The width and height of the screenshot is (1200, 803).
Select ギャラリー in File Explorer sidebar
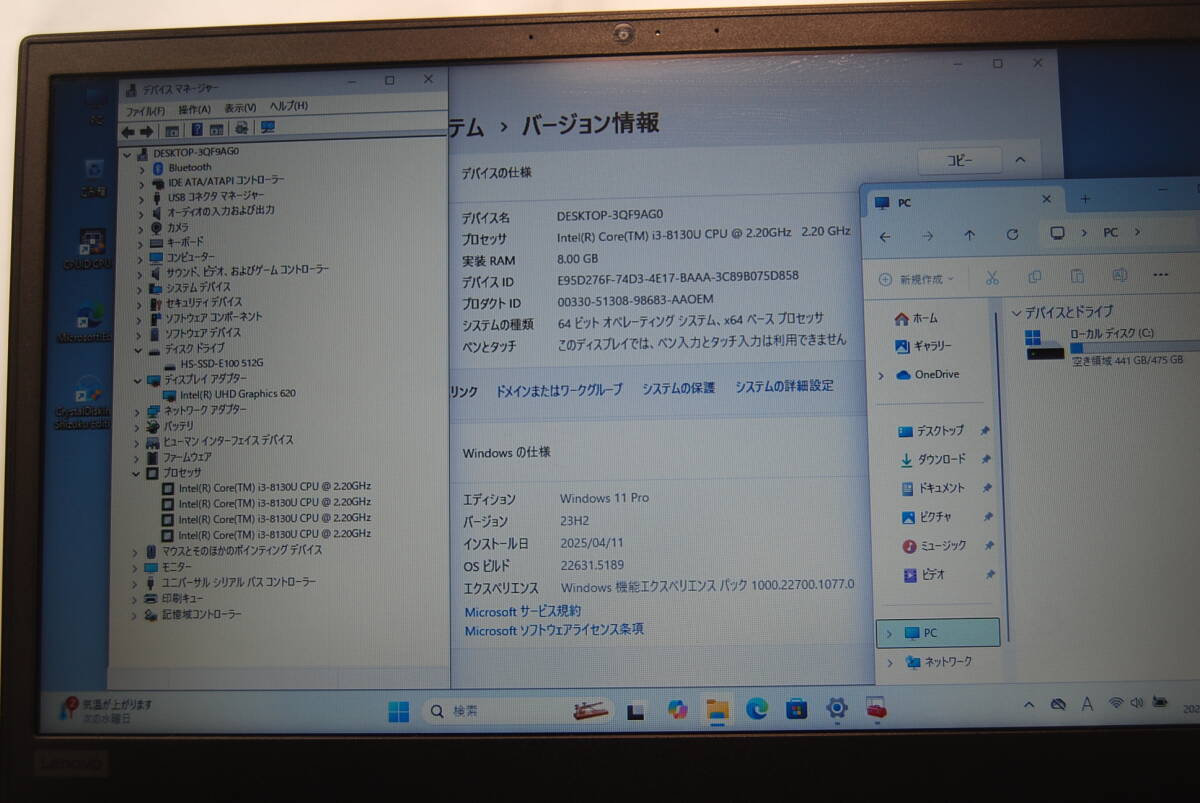(923, 346)
